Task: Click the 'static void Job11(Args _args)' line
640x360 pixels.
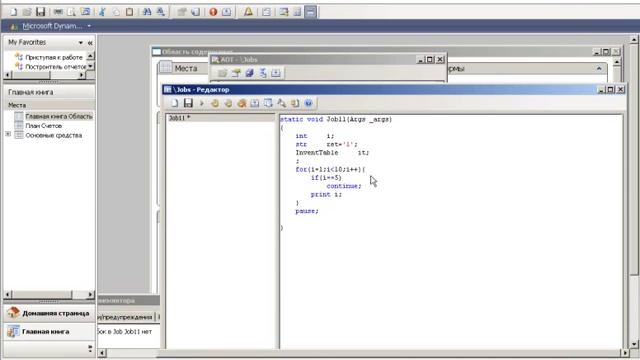Action: (x=336, y=119)
